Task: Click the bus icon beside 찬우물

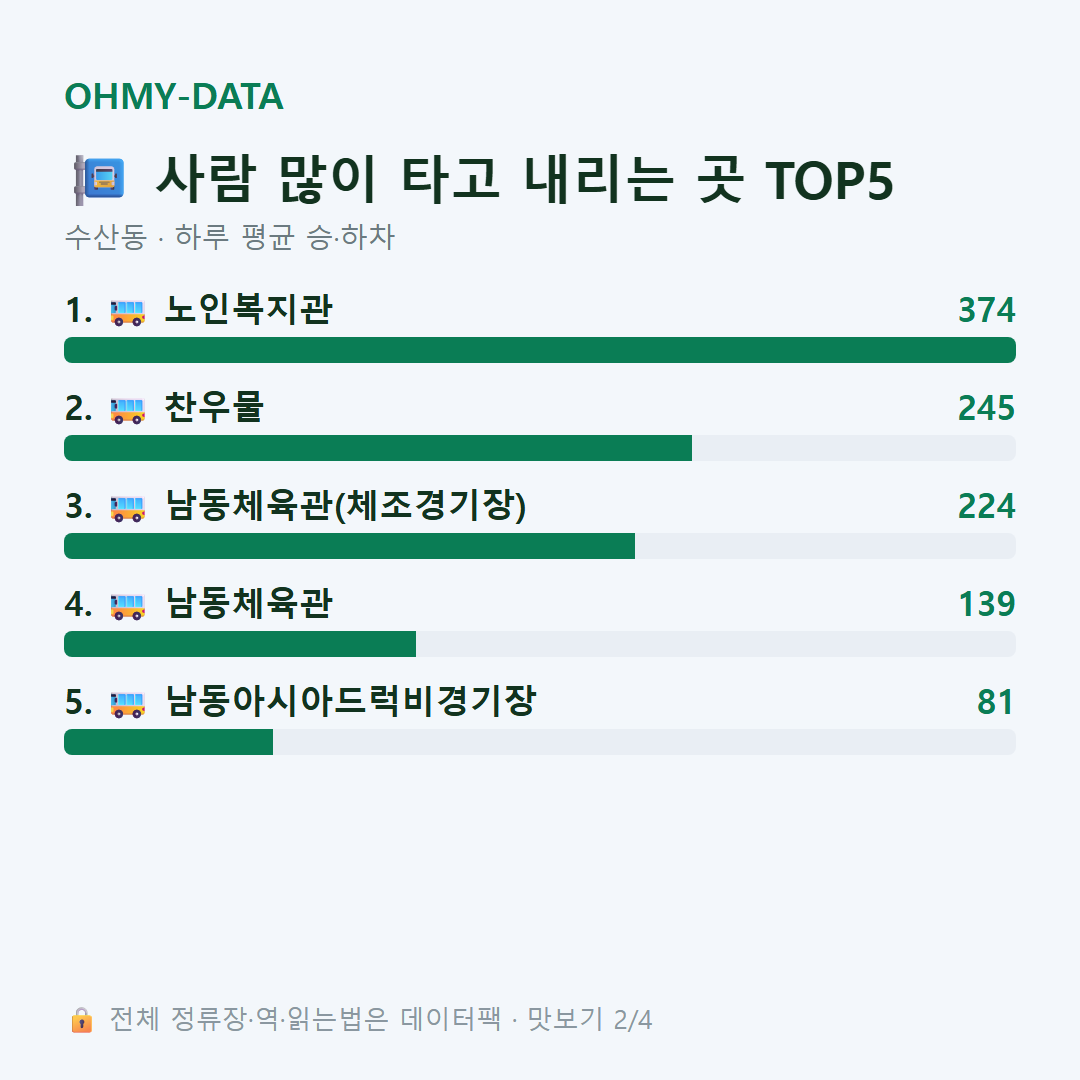Action: tap(127, 410)
